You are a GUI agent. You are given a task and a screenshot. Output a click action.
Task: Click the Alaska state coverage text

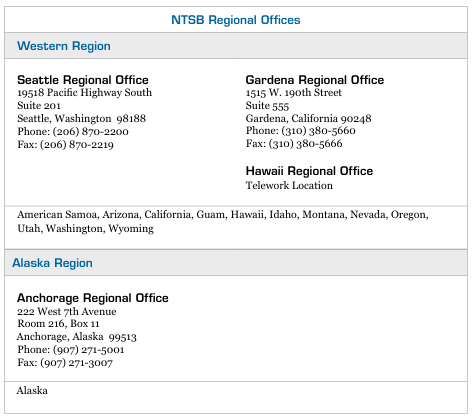click(x=32, y=390)
